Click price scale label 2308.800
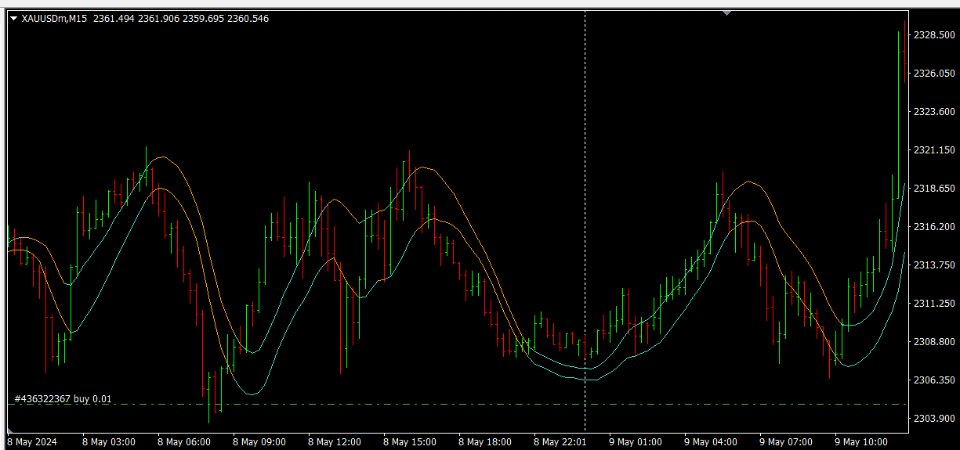 pyautogui.click(x=934, y=342)
